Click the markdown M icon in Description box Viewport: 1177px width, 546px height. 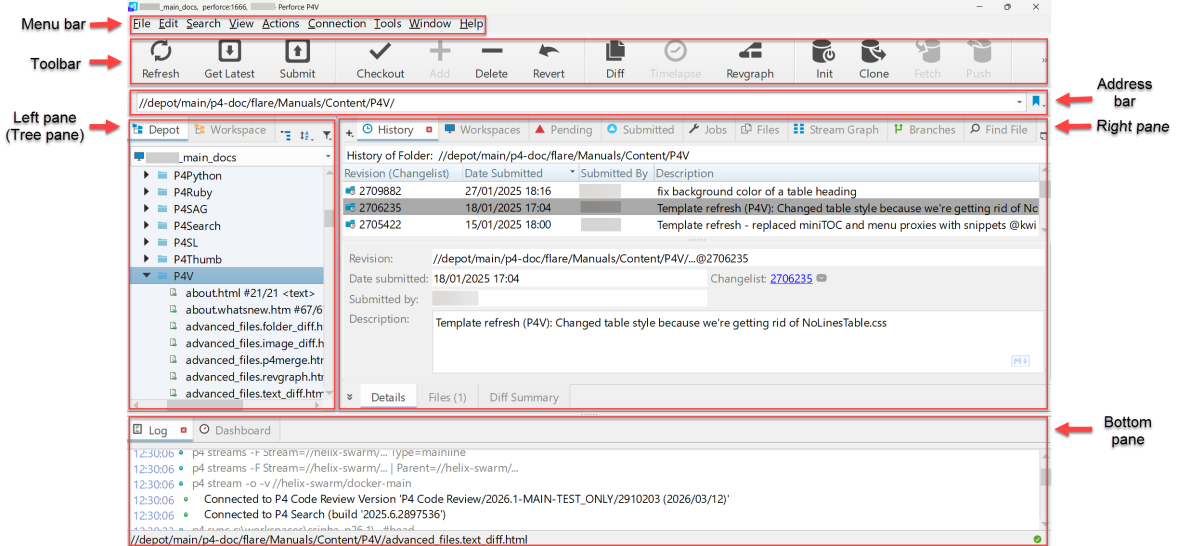coord(1020,361)
